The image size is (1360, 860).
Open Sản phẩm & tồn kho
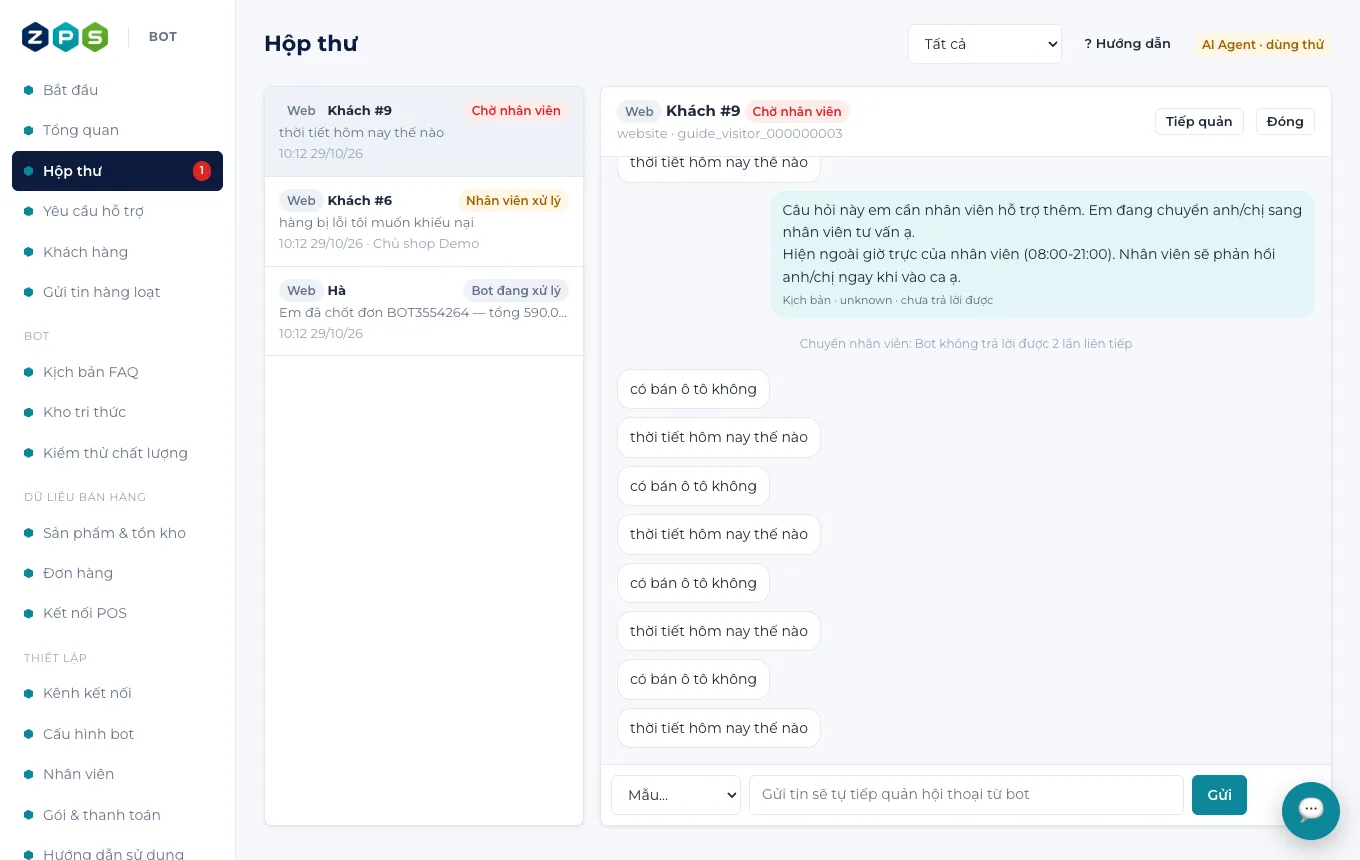pos(117,533)
